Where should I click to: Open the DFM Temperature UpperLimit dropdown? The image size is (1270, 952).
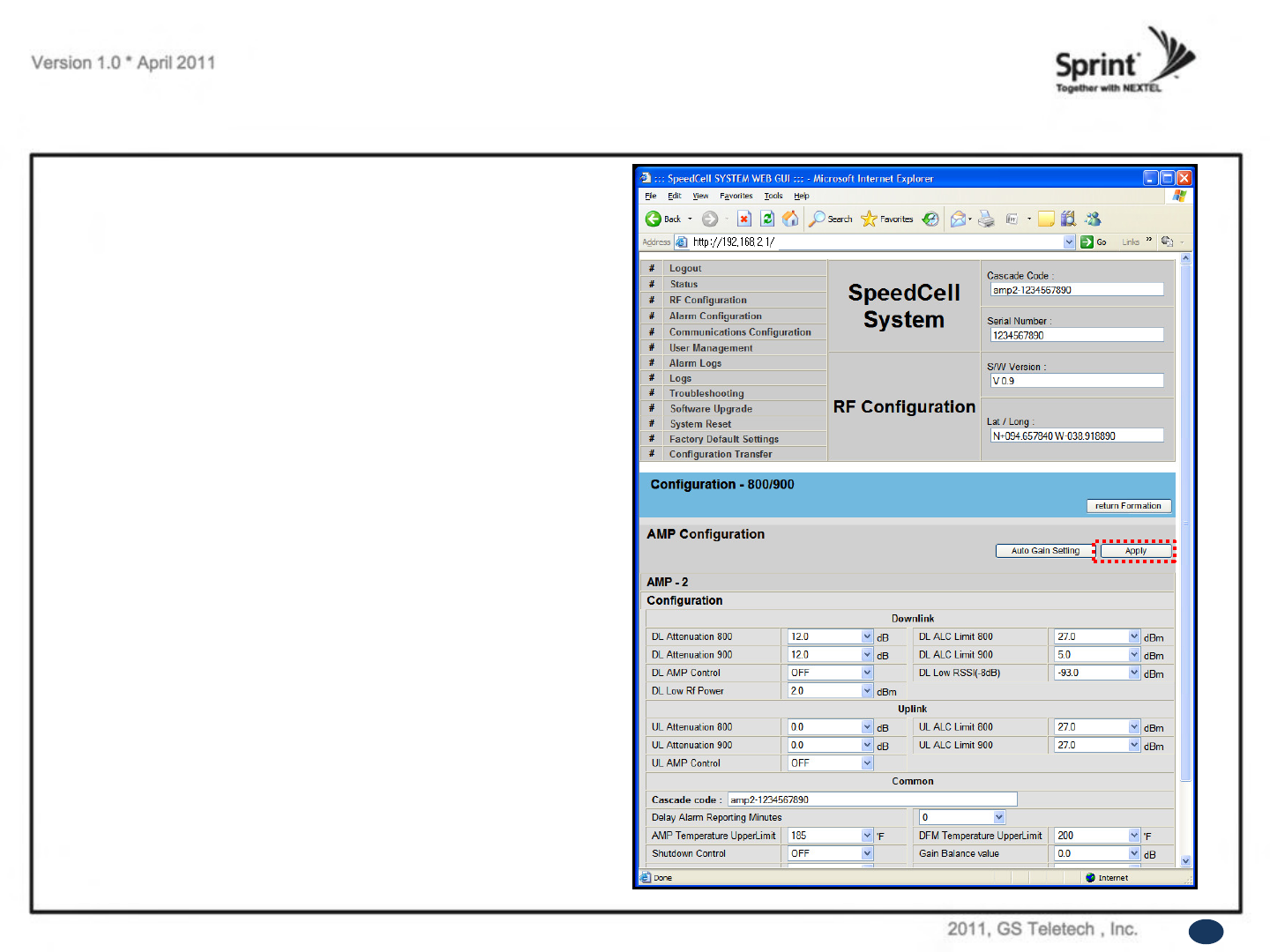[x=1134, y=836]
